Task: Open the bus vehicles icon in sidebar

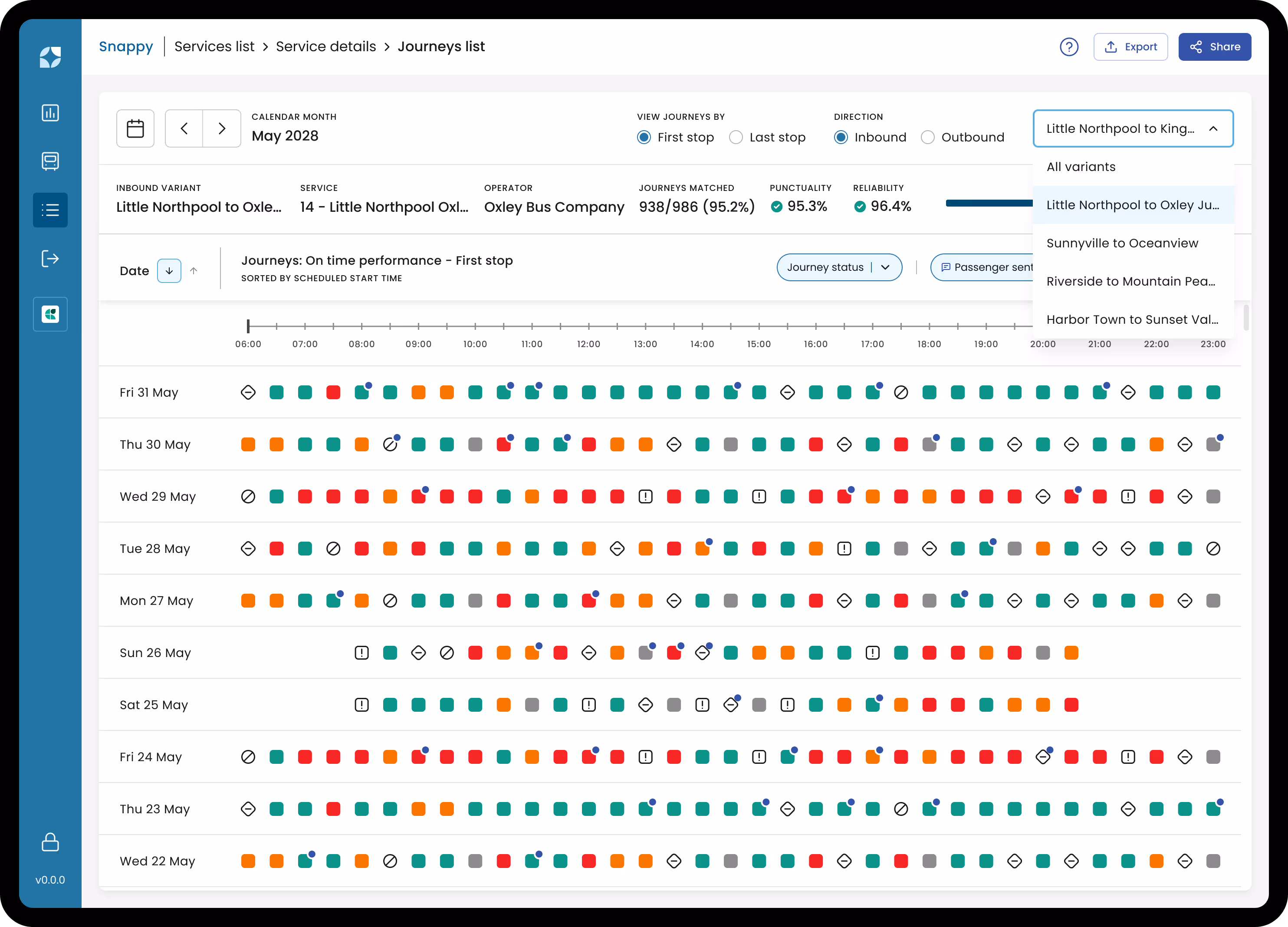Action: [x=50, y=161]
